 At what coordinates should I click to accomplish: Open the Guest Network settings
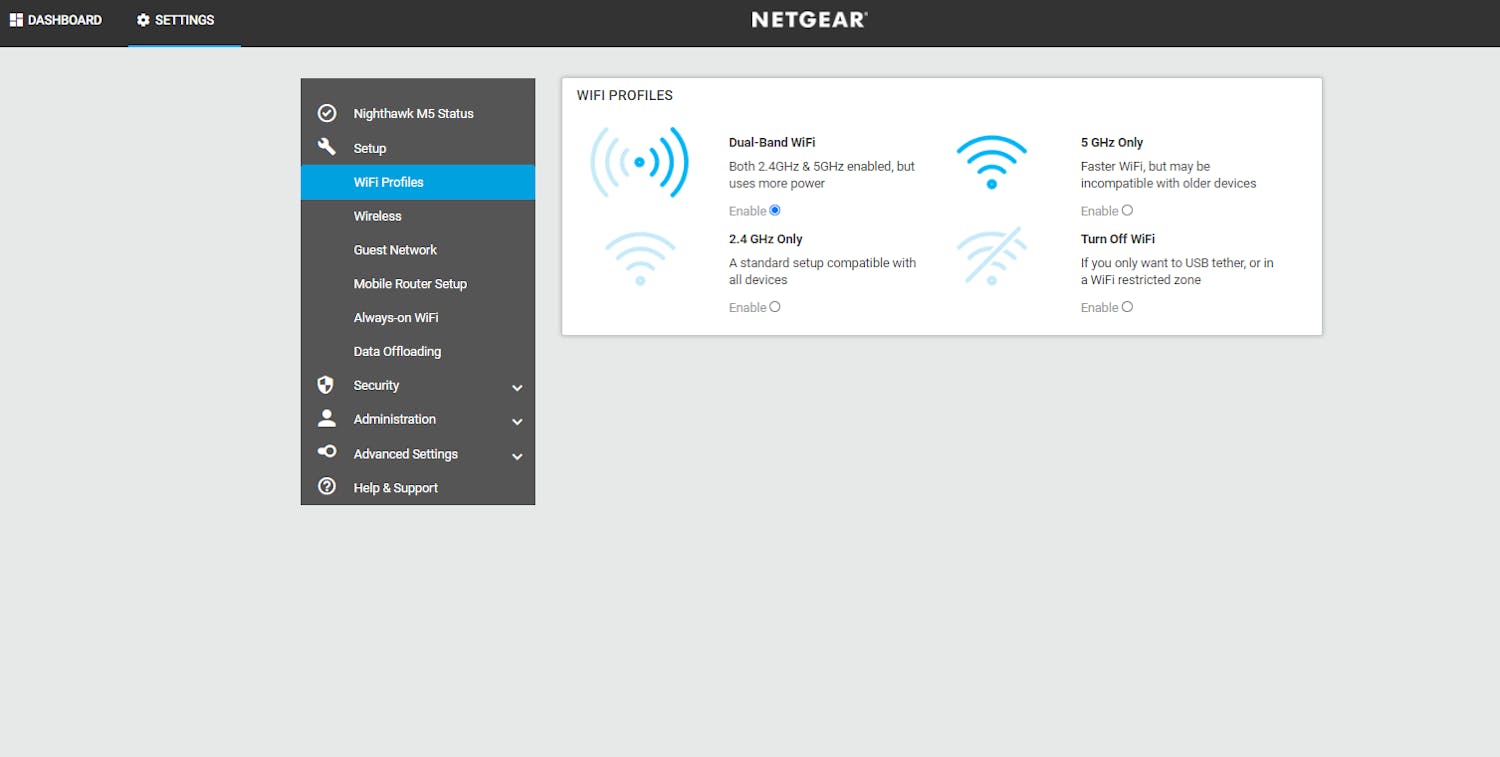point(395,249)
